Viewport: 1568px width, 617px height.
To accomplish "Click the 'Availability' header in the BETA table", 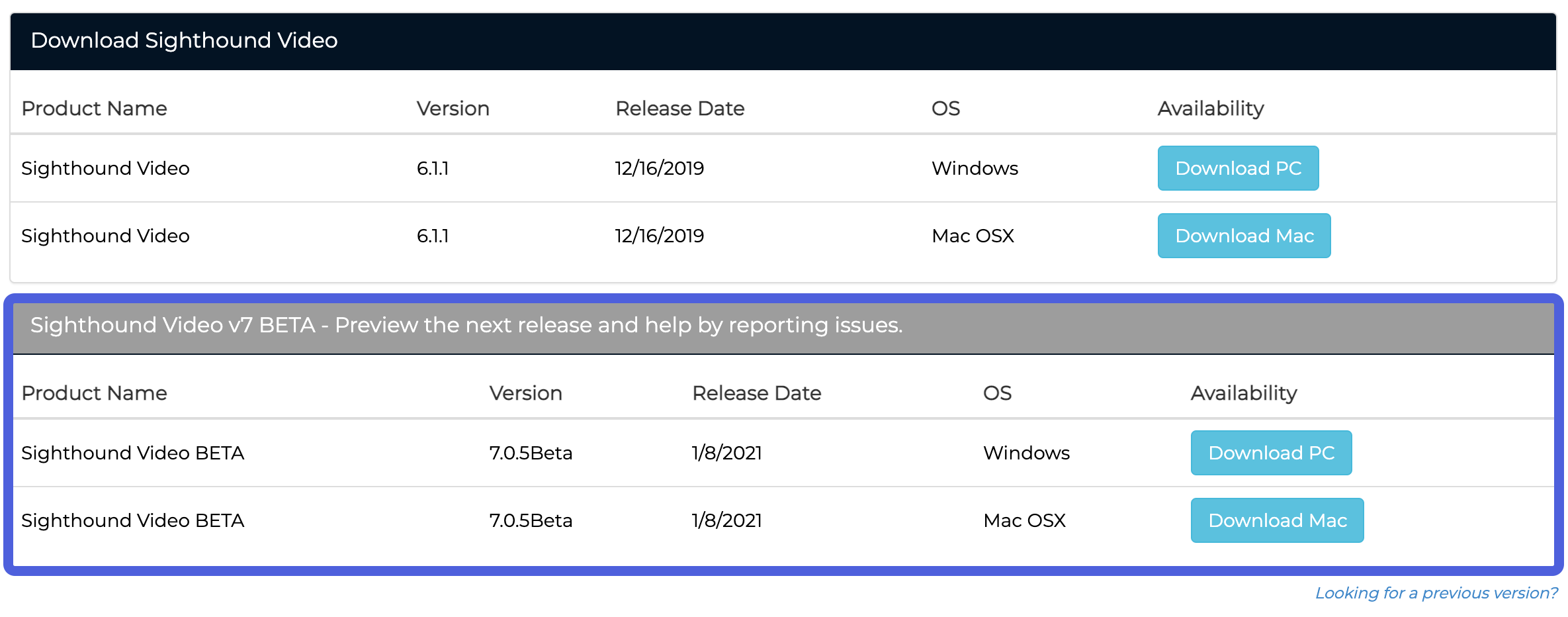I will coord(1244,393).
